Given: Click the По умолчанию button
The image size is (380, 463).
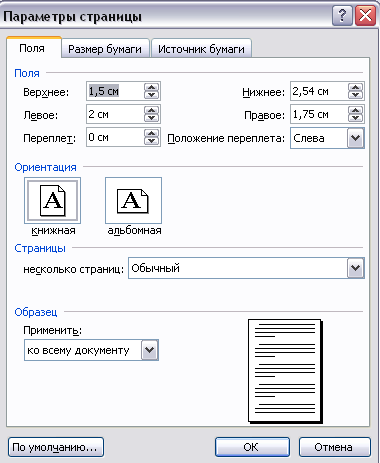Looking at the screenshot, I should [x=56, y=447].
